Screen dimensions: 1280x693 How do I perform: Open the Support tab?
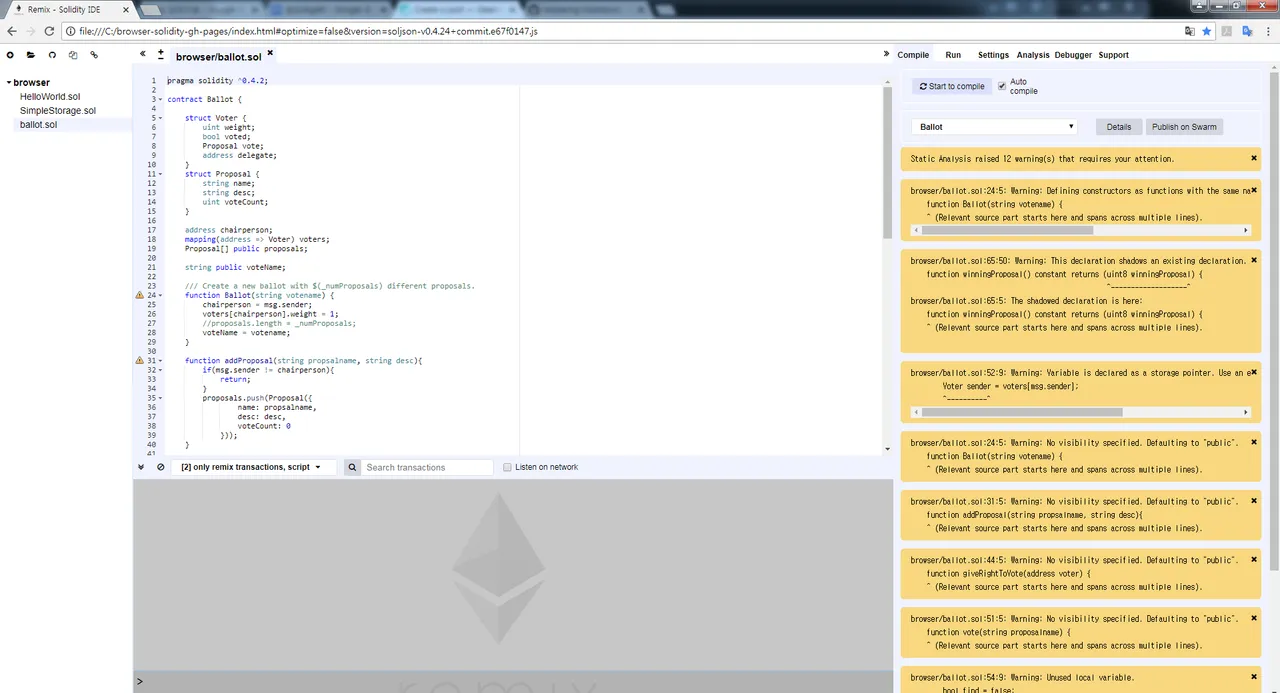click(x=1113, y=55)
